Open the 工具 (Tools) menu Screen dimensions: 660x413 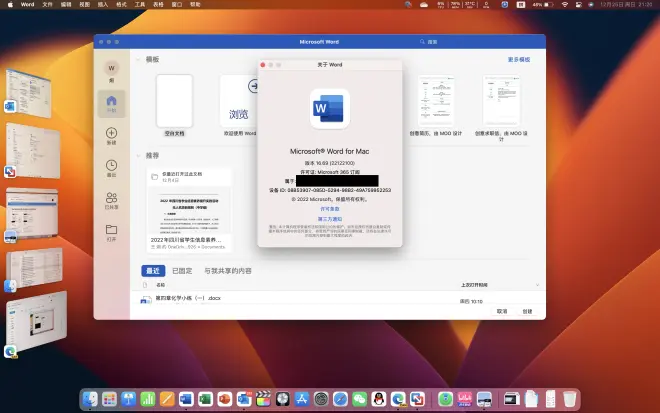[x=140, y=5]
